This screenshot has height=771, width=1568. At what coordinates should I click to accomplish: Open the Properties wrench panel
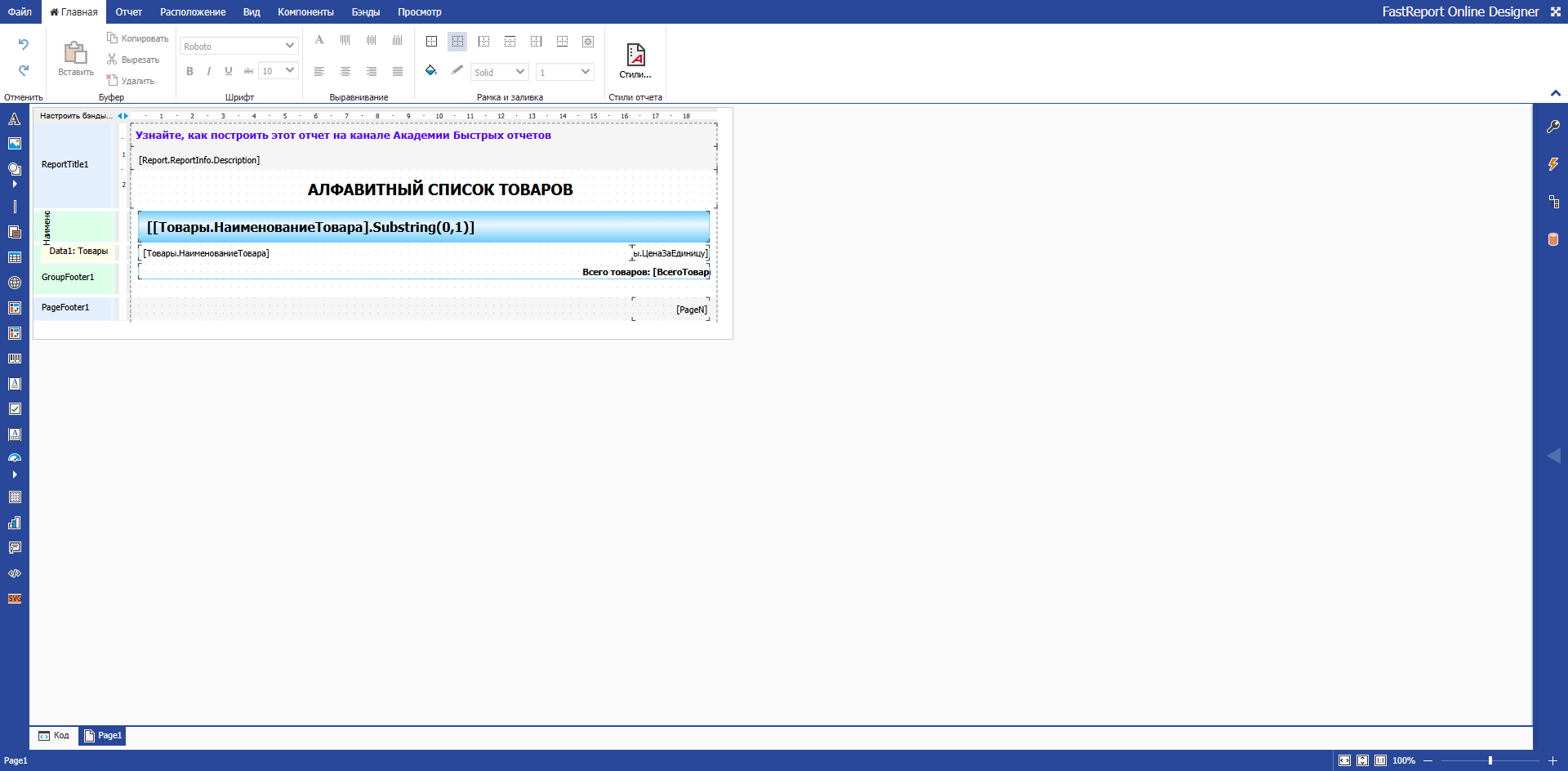pyautogui.click(x=1553, y=127)
